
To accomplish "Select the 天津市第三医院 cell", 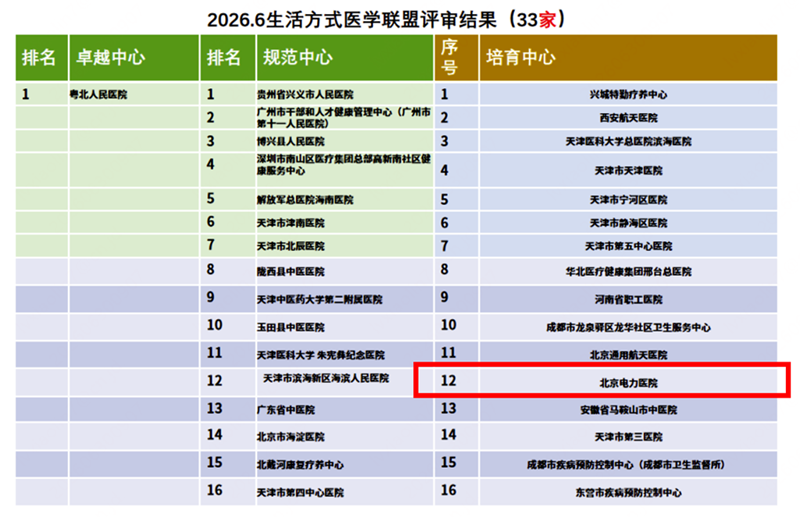I will tap(628, 437).
